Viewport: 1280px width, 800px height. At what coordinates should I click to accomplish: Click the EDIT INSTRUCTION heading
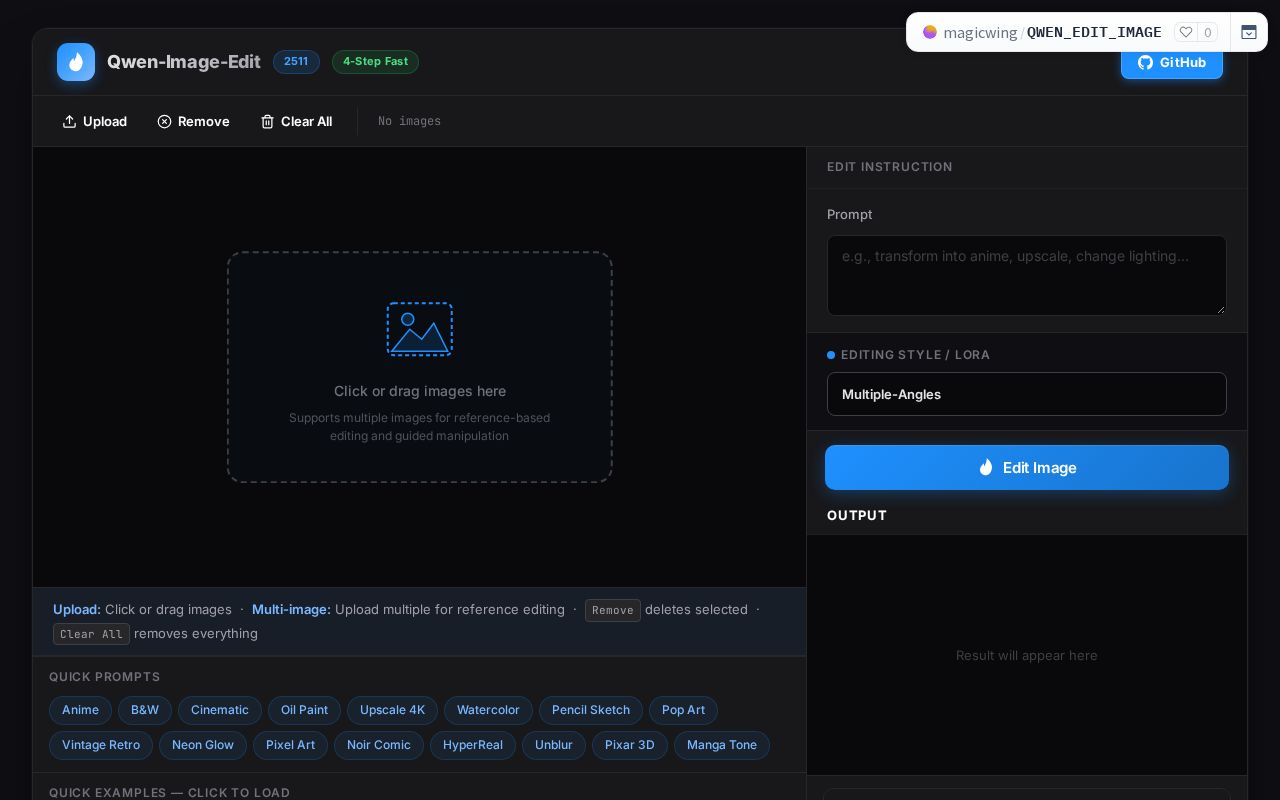point(890,167)
